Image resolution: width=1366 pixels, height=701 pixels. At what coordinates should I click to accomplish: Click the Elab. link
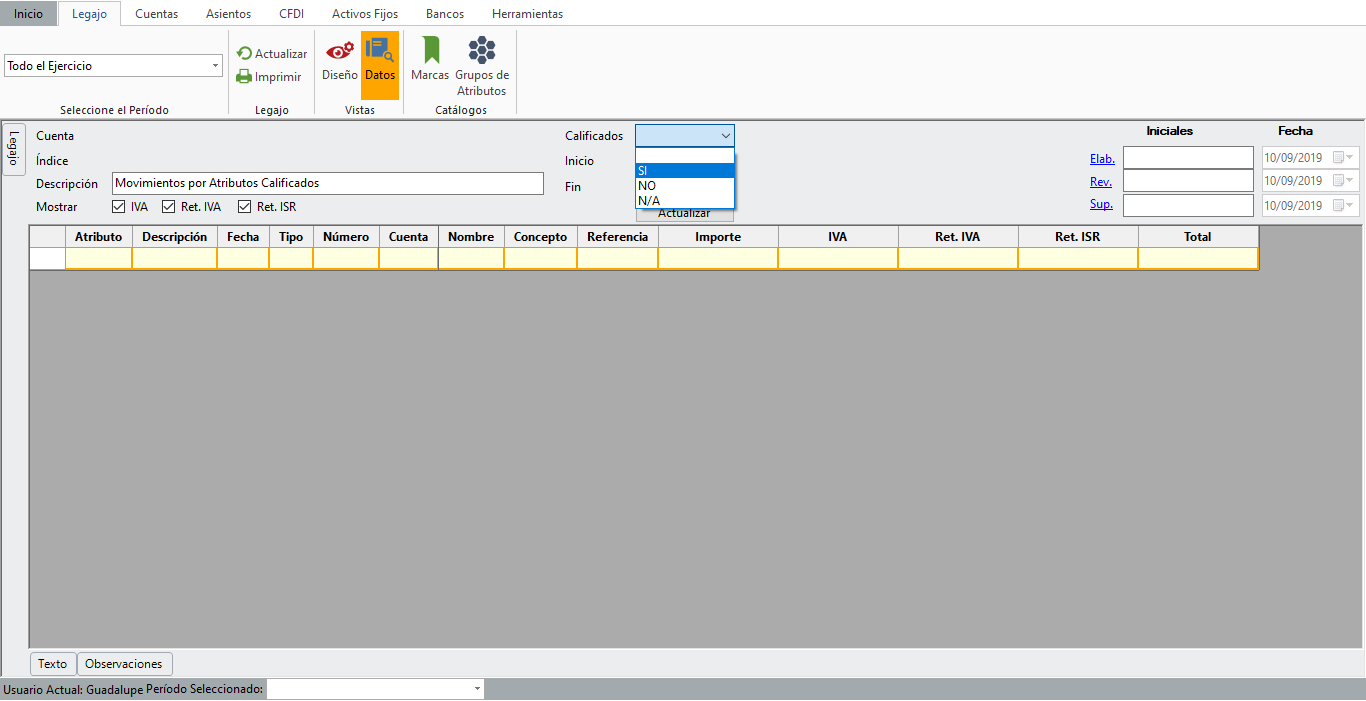[x=1102, y=159]
